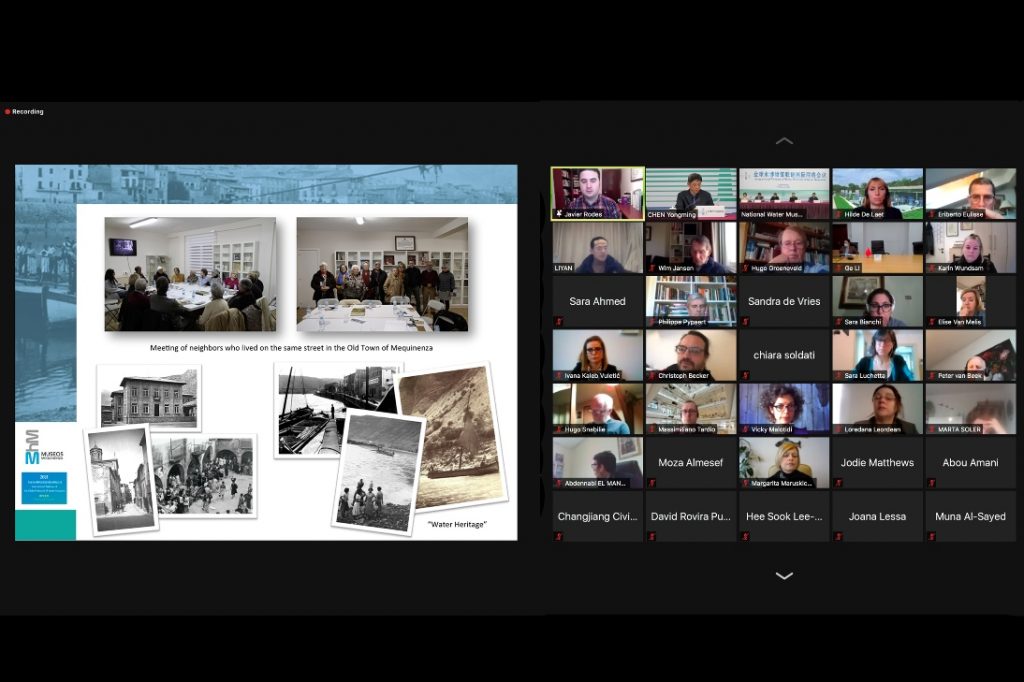Select Elise Van Melis' video tile

tap(970, 301)
